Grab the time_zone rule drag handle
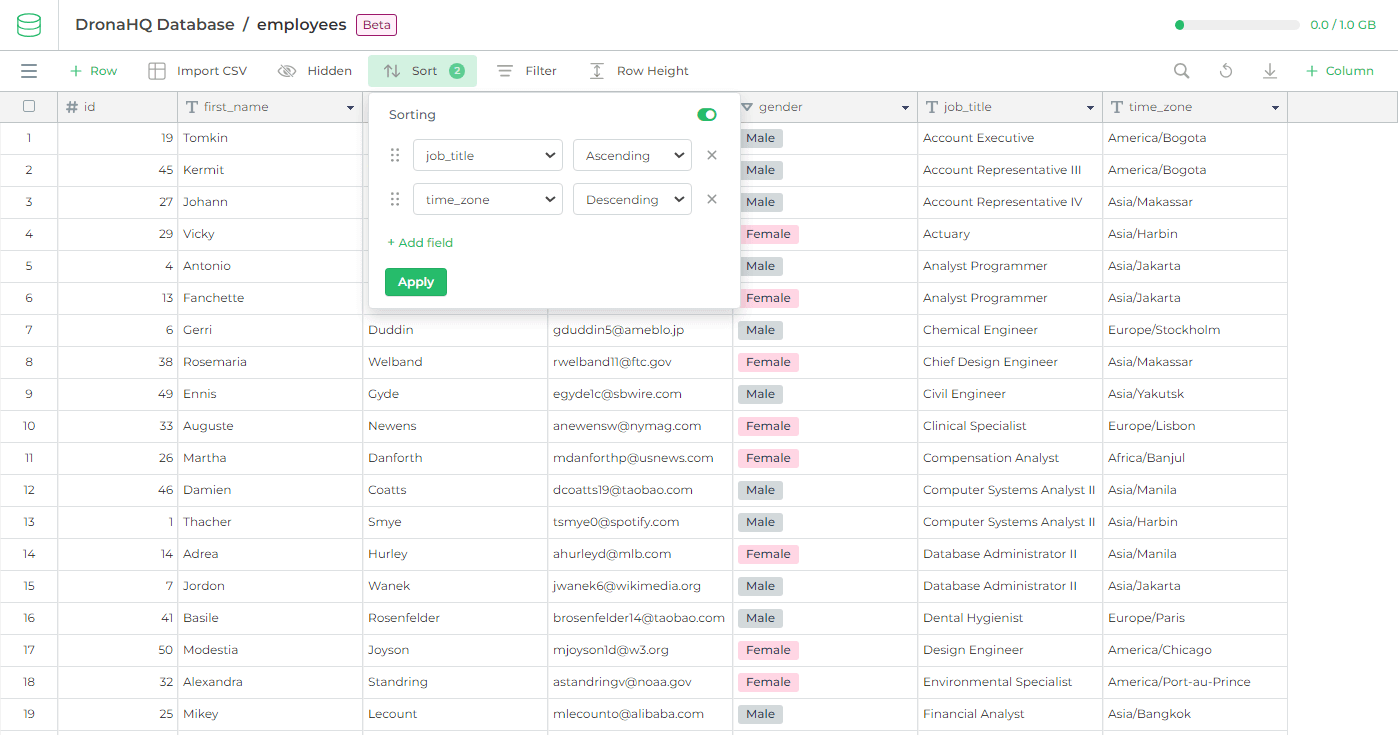This screenshot has height=736, width=1398. click(x=395, y=199)
